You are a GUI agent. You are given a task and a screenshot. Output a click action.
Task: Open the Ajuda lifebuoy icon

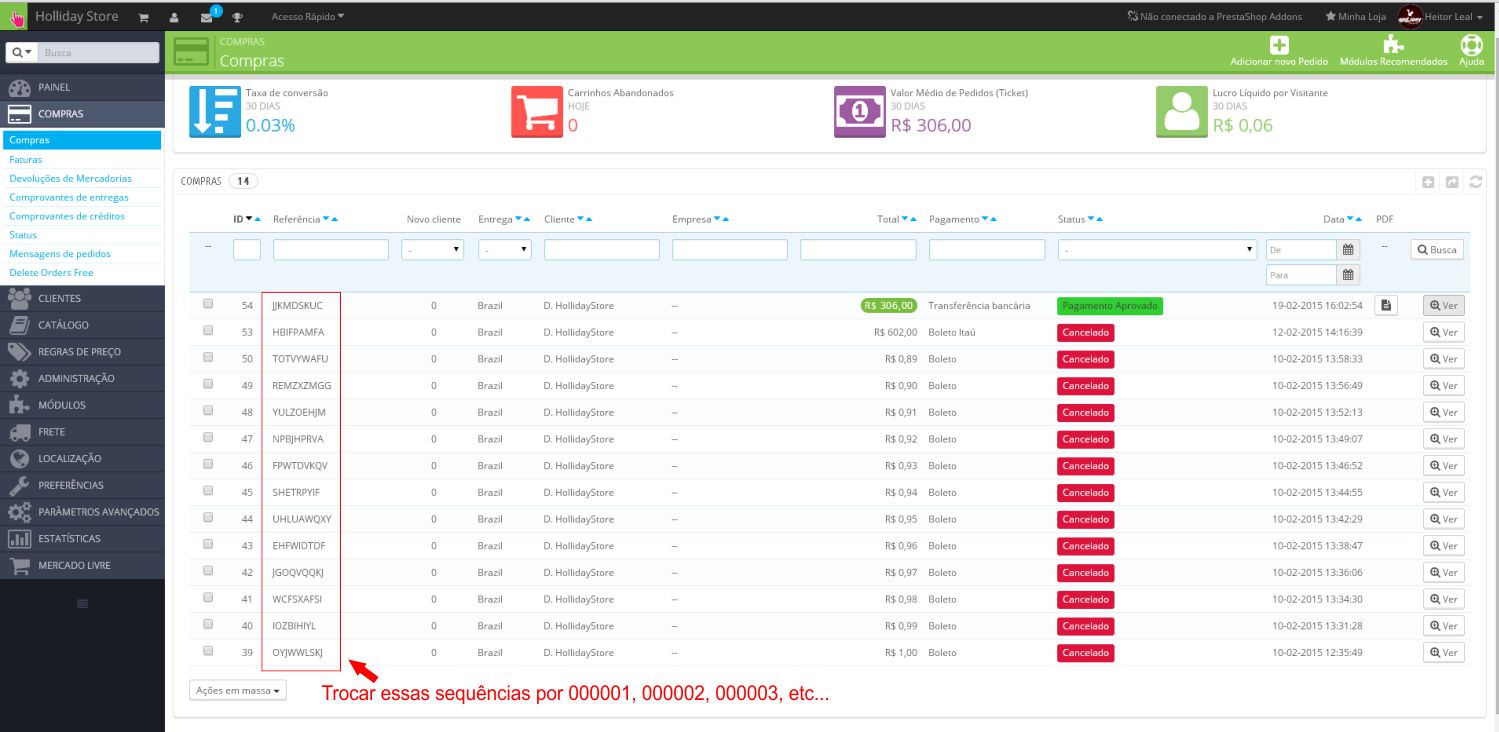pyautogui.click(x=1471, y=45)
